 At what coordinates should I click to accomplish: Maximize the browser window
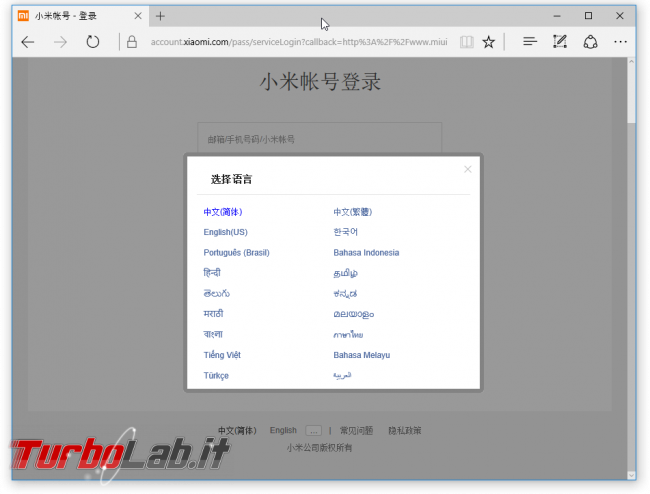pos(588,16)
